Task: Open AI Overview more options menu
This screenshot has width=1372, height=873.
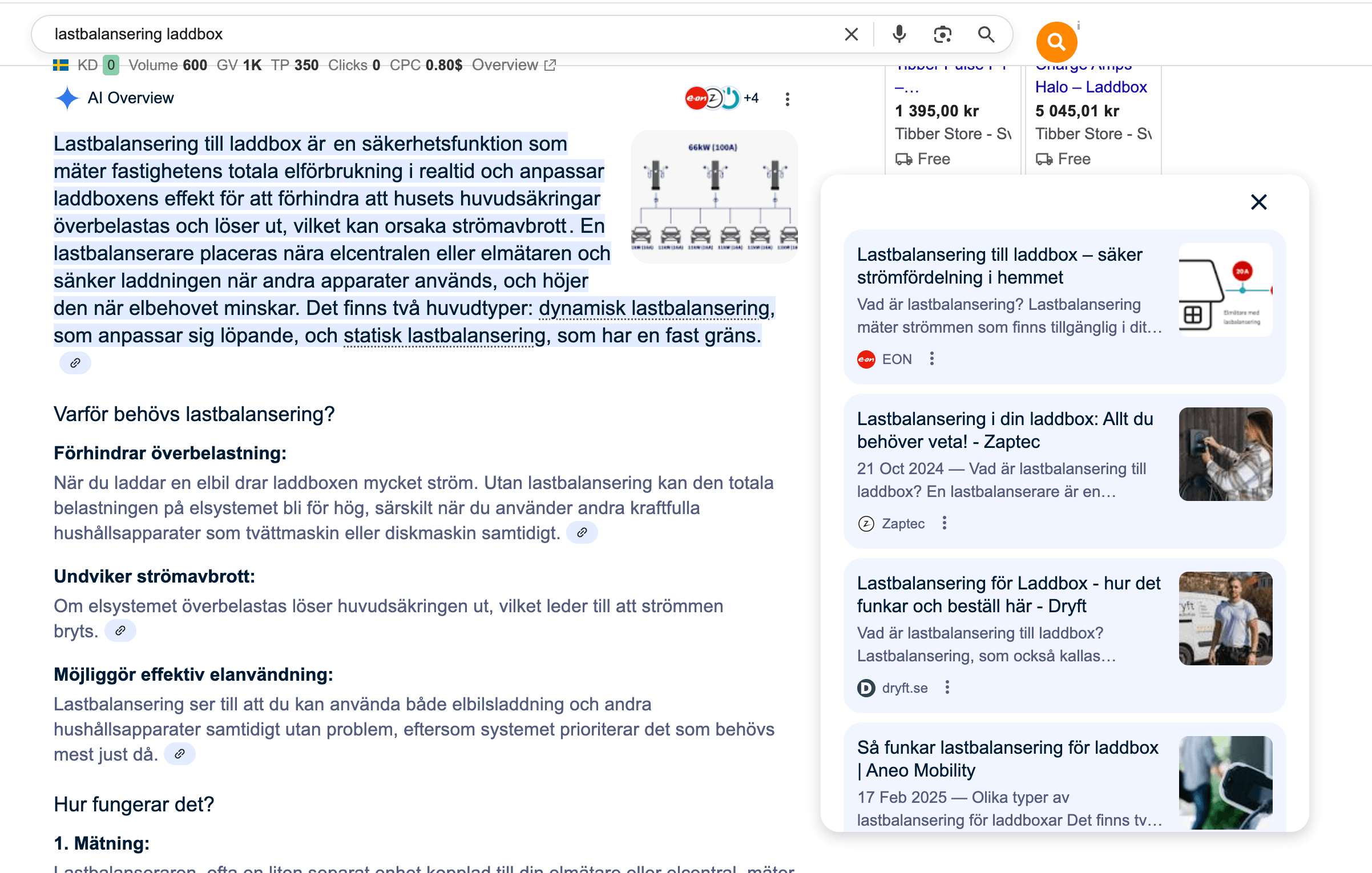Action: point(788,99)
